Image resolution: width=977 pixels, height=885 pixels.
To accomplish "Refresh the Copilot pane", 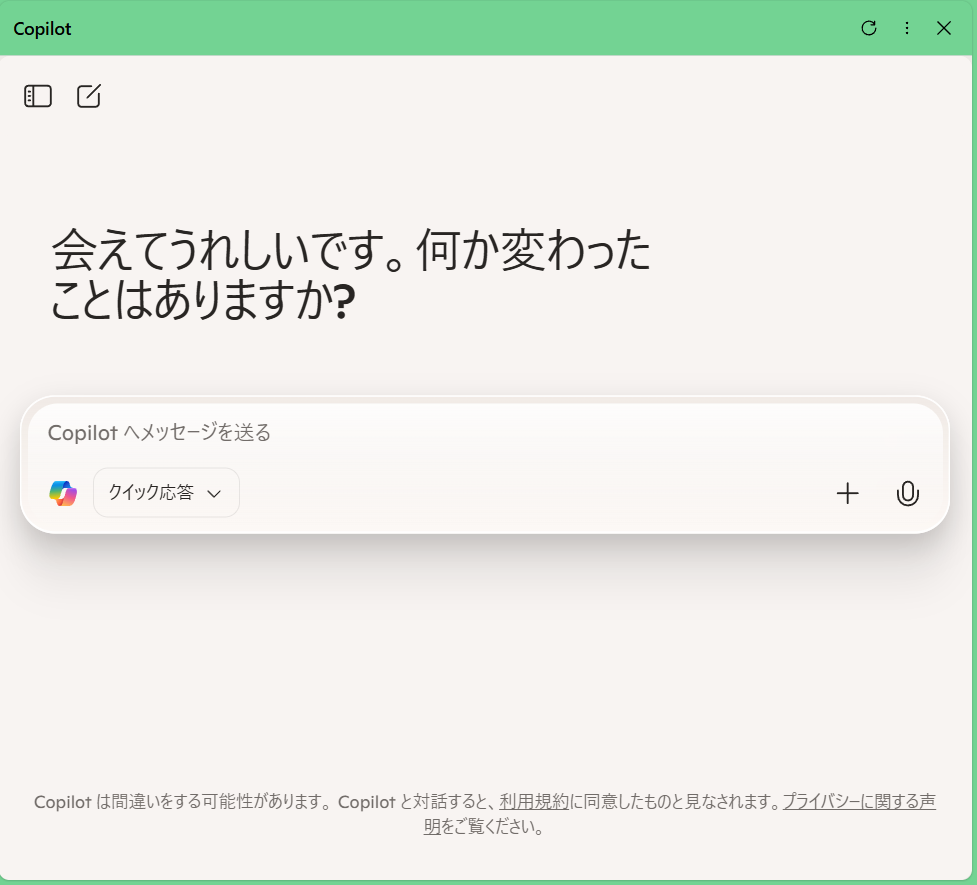I will [x=869, y=28].
